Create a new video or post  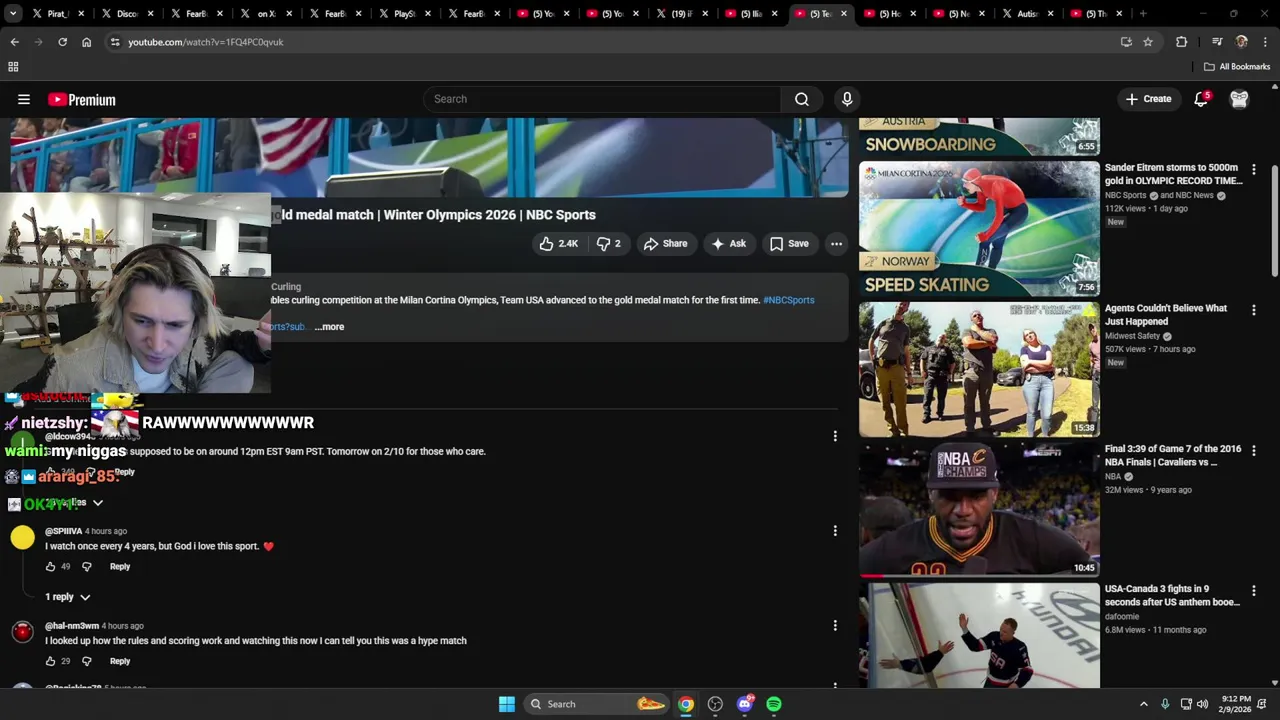tap(1148, 99)
